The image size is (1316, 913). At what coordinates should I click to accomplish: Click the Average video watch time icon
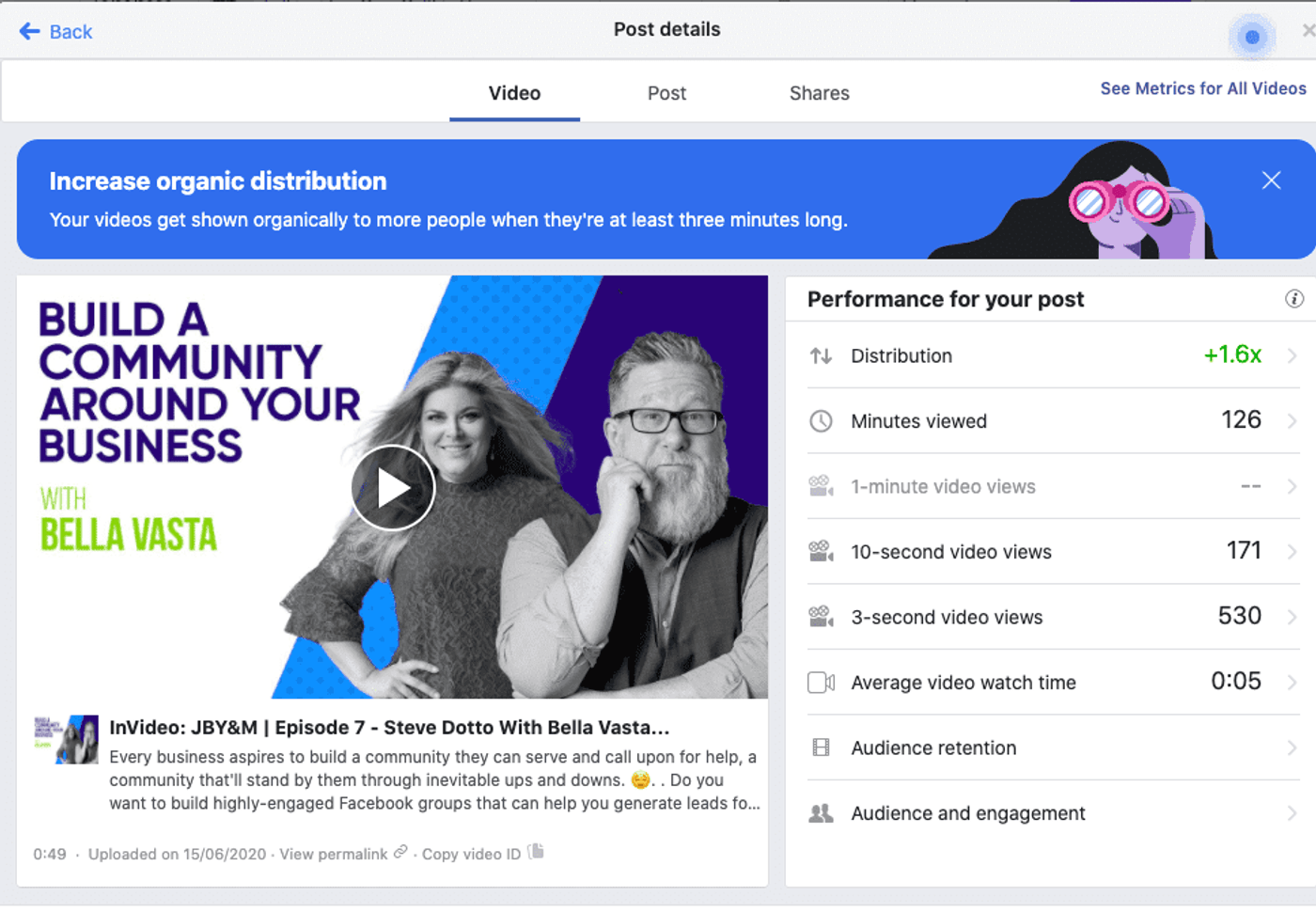tap(821, 683)
